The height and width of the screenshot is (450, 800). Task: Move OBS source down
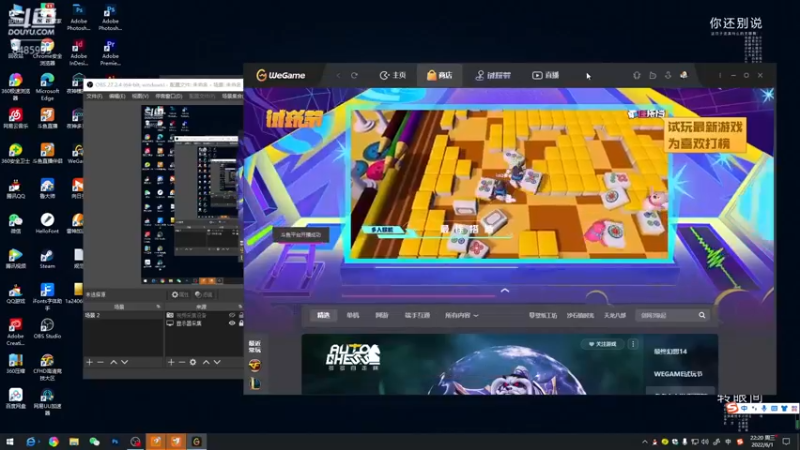coord(217,362)
